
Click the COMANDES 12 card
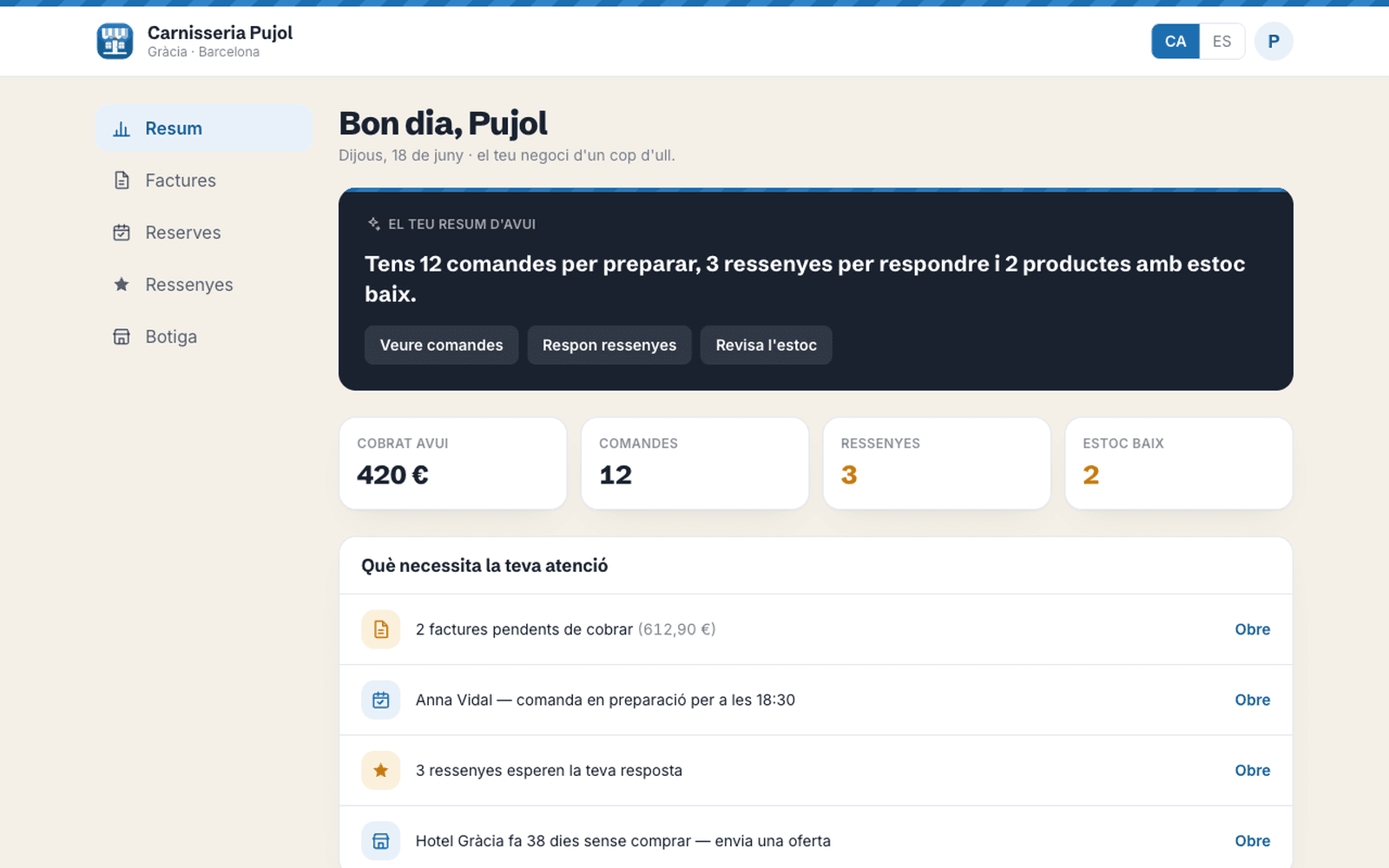[x=694, y=464]
